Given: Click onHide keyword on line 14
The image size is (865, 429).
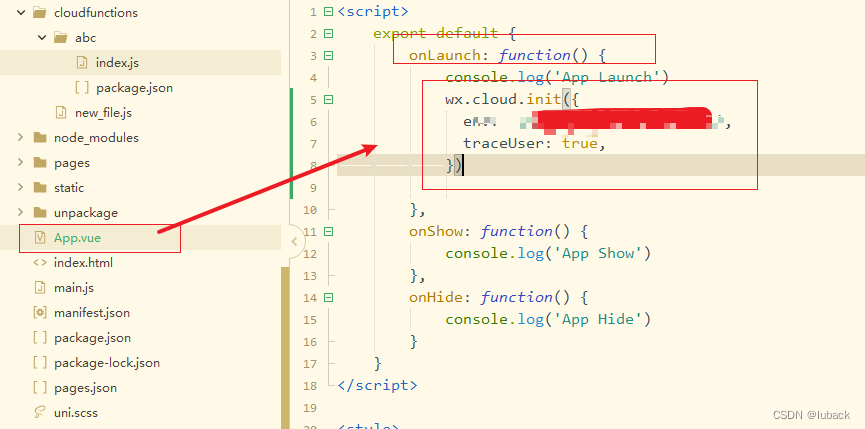Looking at the screenshot, I should (436, 298).
